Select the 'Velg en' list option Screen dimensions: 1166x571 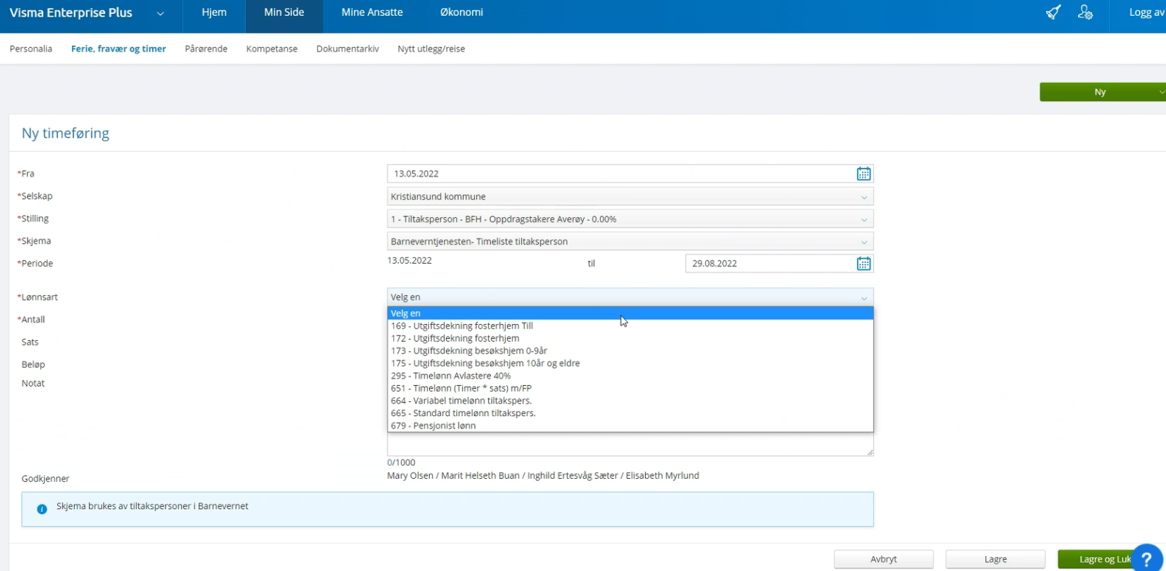[630, 313]
